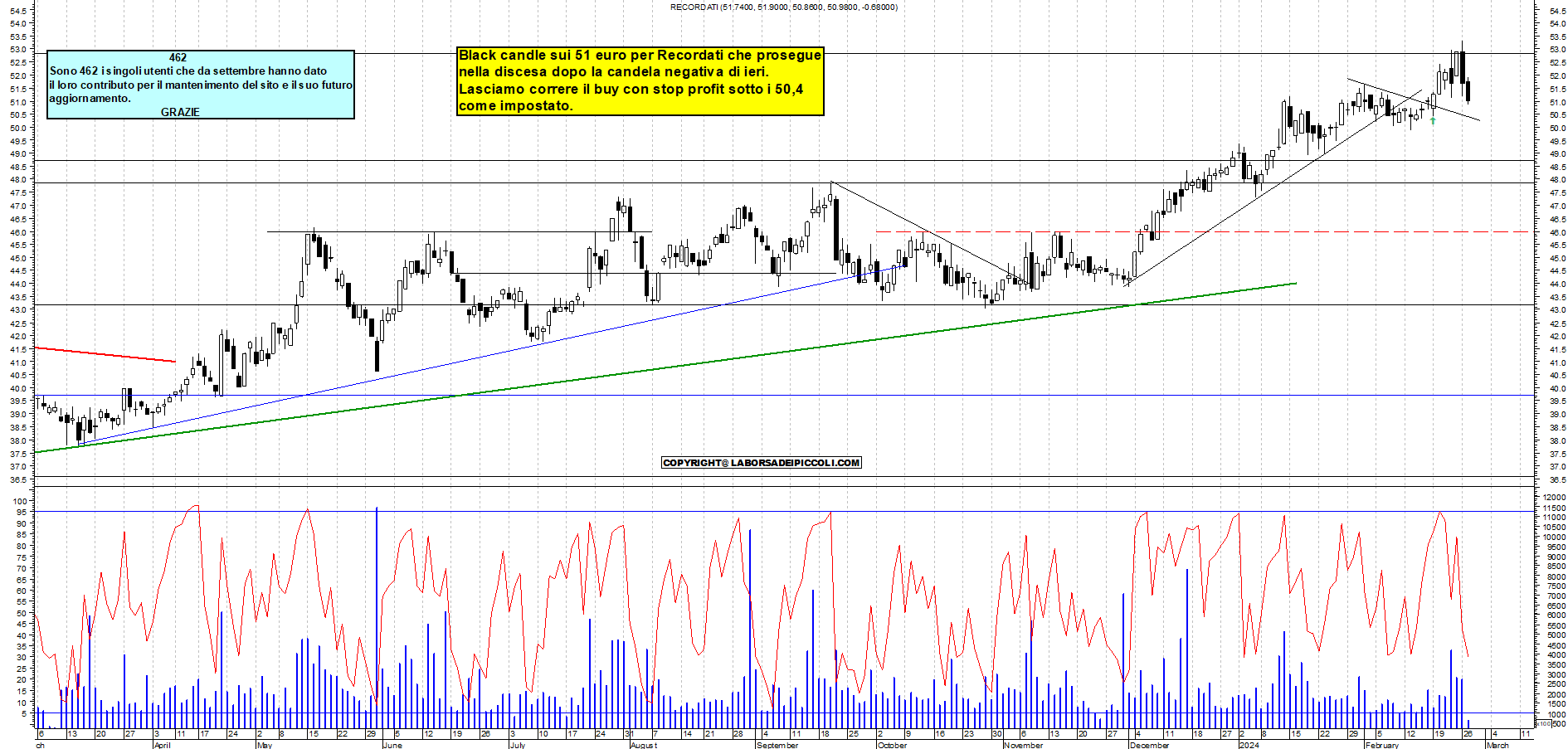1568x749 pixels.
Task: Click '54.5' on the right price axis
Action: click(1556, 11)
